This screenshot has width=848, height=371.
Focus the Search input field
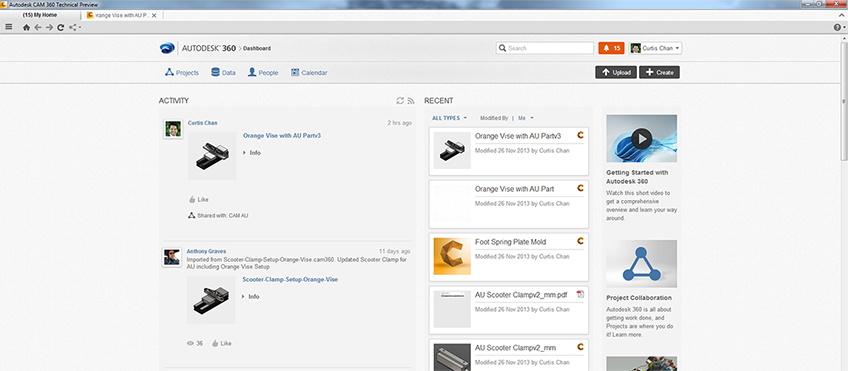[x=545, y=48]
